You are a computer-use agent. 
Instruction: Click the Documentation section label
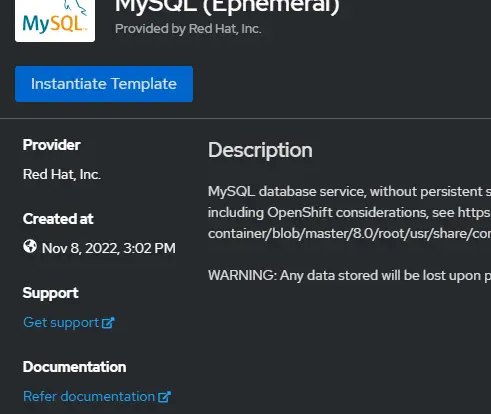[75, 367]
